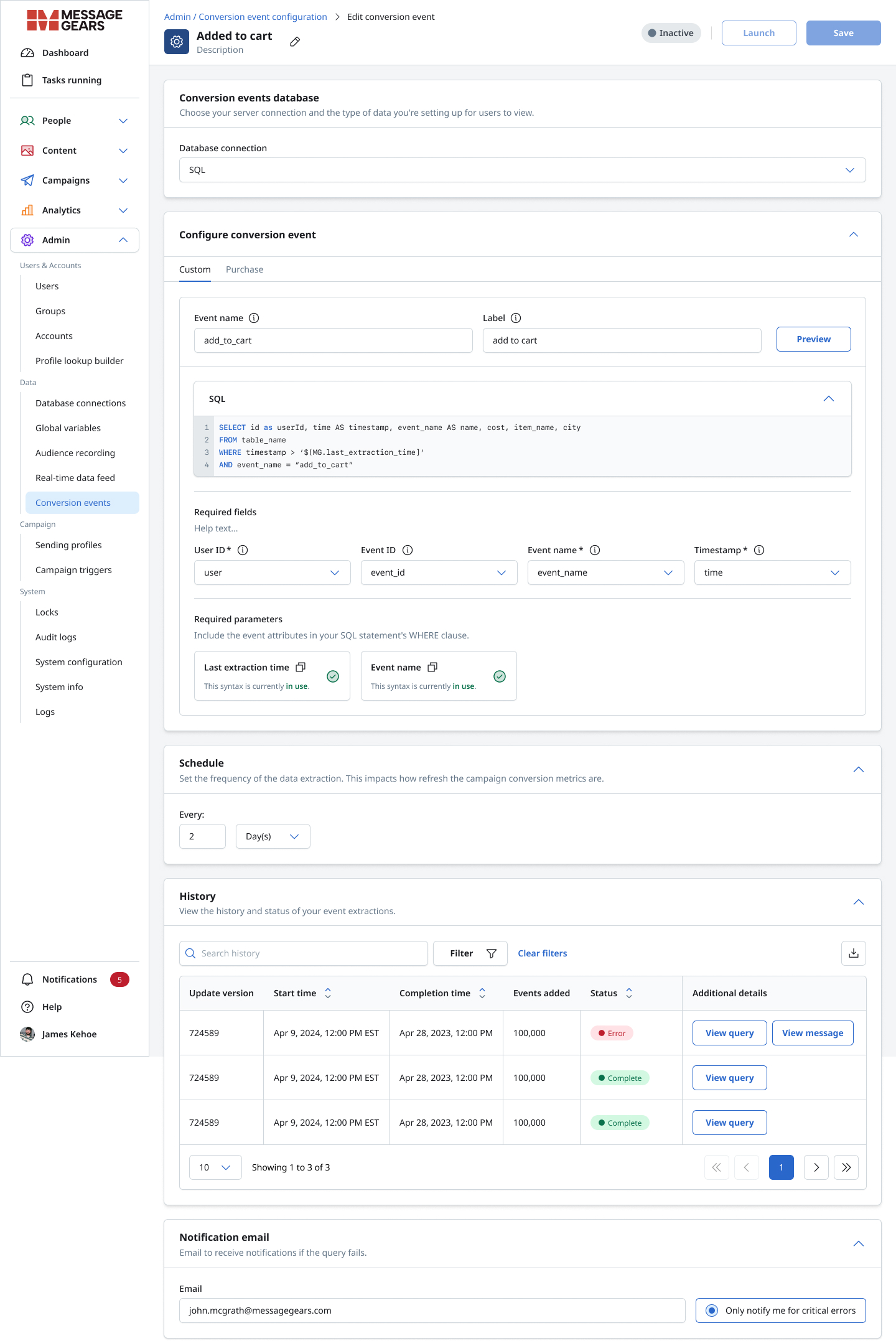Viewport: 896px width, 1341px height.
Task: Click View message in the Error row
Action: (x=813, y=1033)
